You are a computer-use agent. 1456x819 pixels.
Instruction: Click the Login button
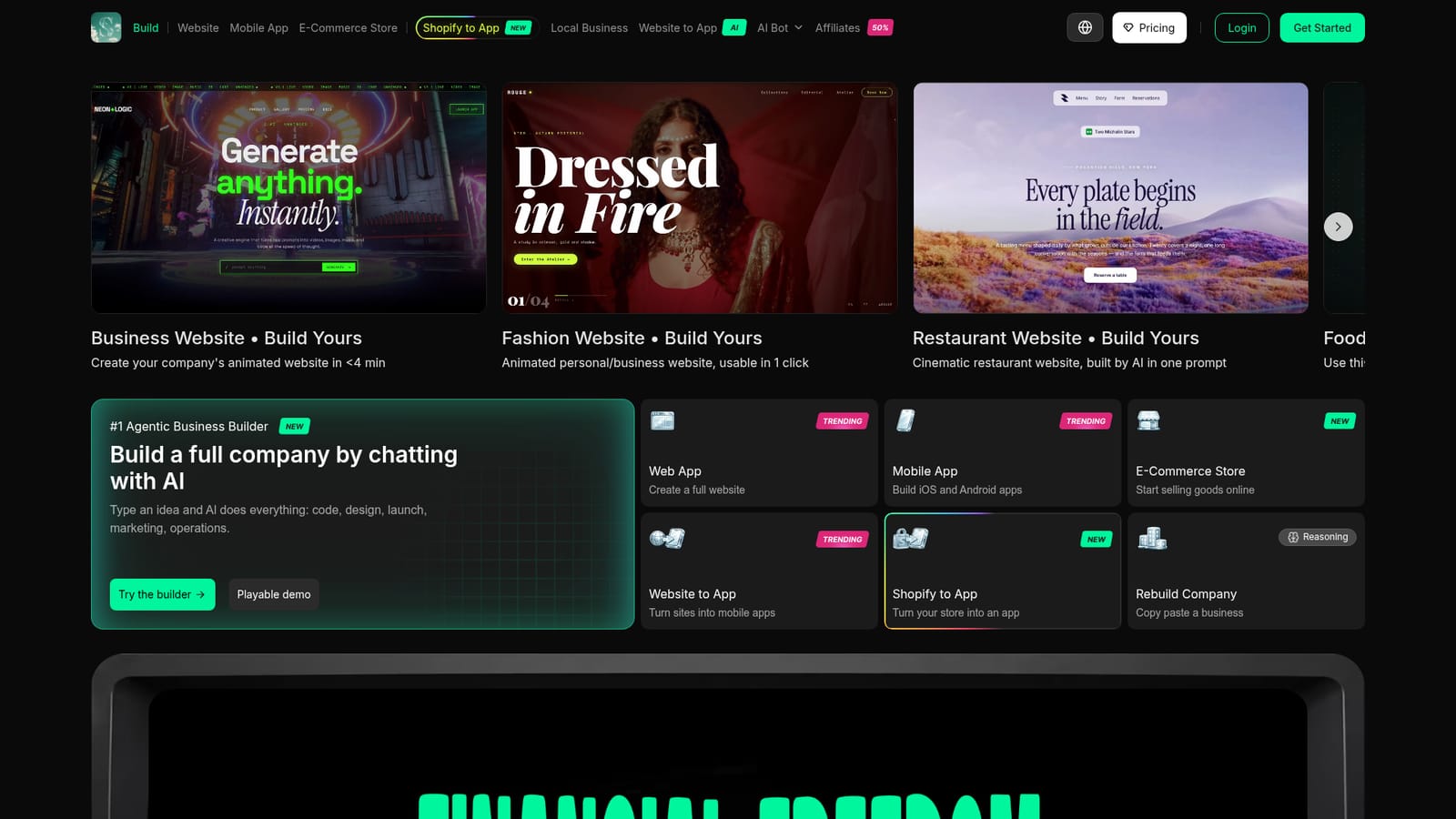(x=1242, y=27)
